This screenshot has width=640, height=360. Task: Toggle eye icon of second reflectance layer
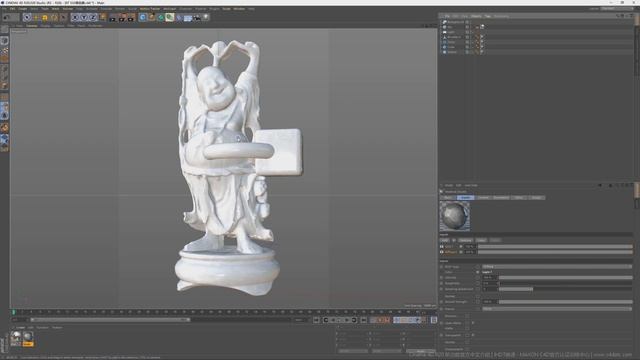click(x=442, y=252)
